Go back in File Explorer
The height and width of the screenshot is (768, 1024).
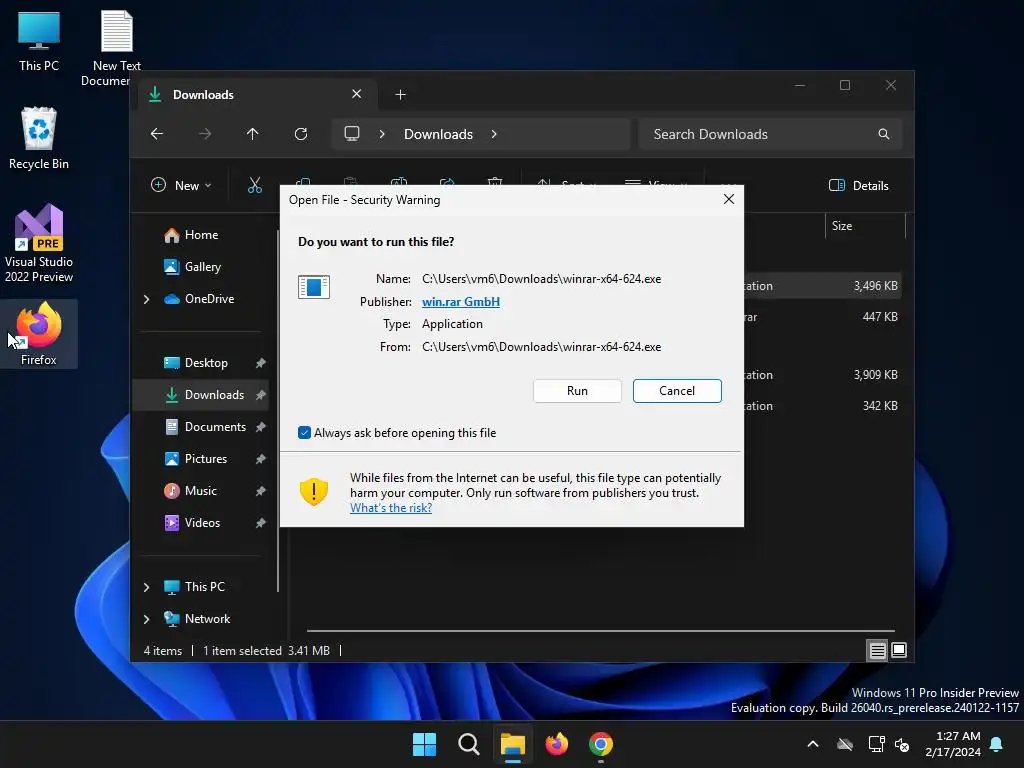click(157, 134)
